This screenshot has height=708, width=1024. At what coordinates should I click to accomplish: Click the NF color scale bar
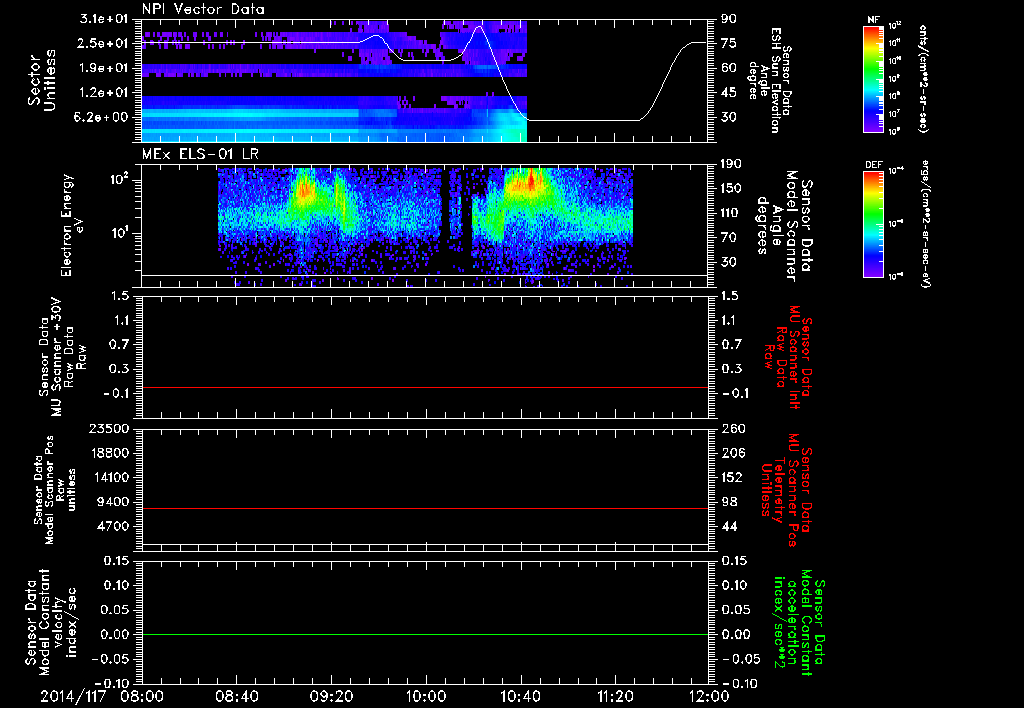coord(873,79)
